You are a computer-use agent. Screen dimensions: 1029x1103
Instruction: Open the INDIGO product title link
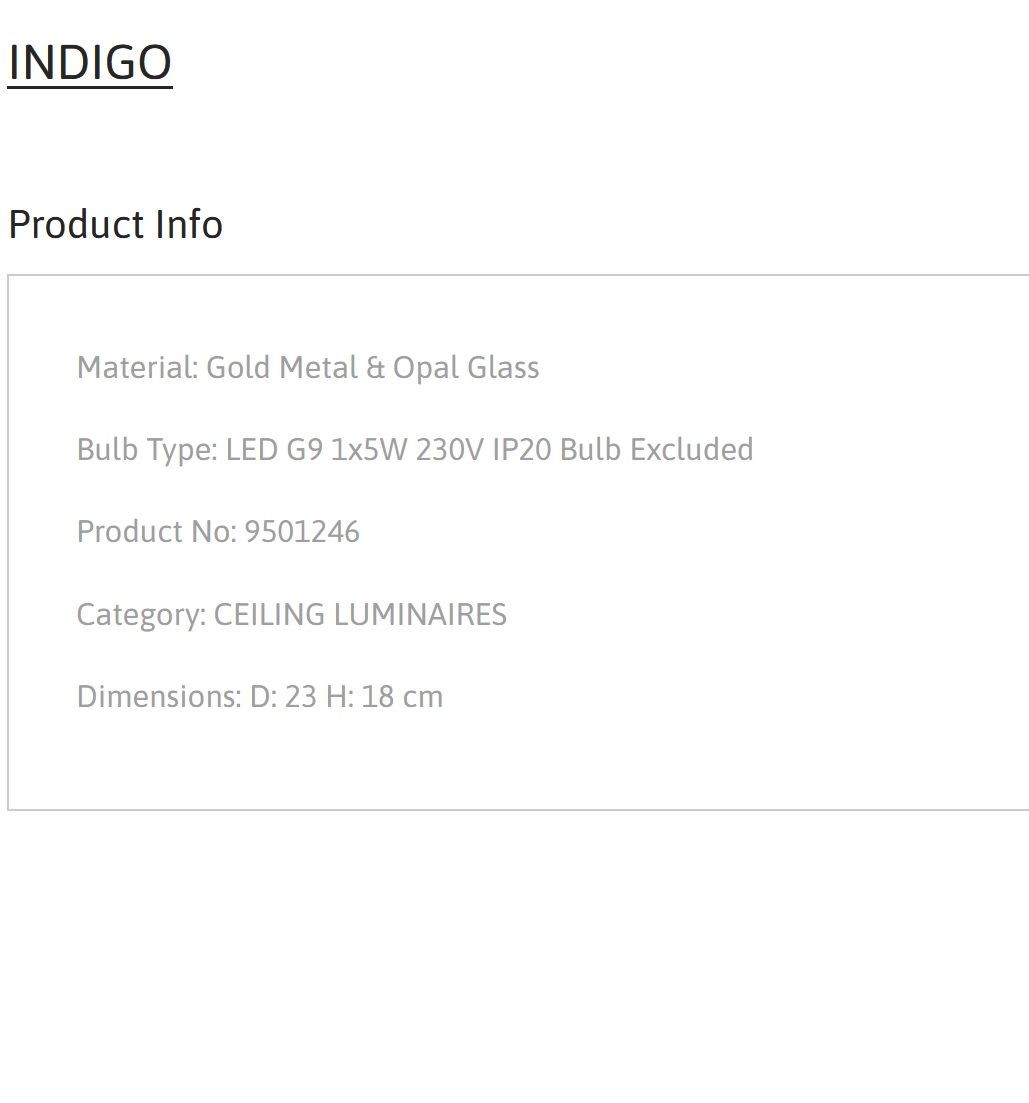(89, 63)
